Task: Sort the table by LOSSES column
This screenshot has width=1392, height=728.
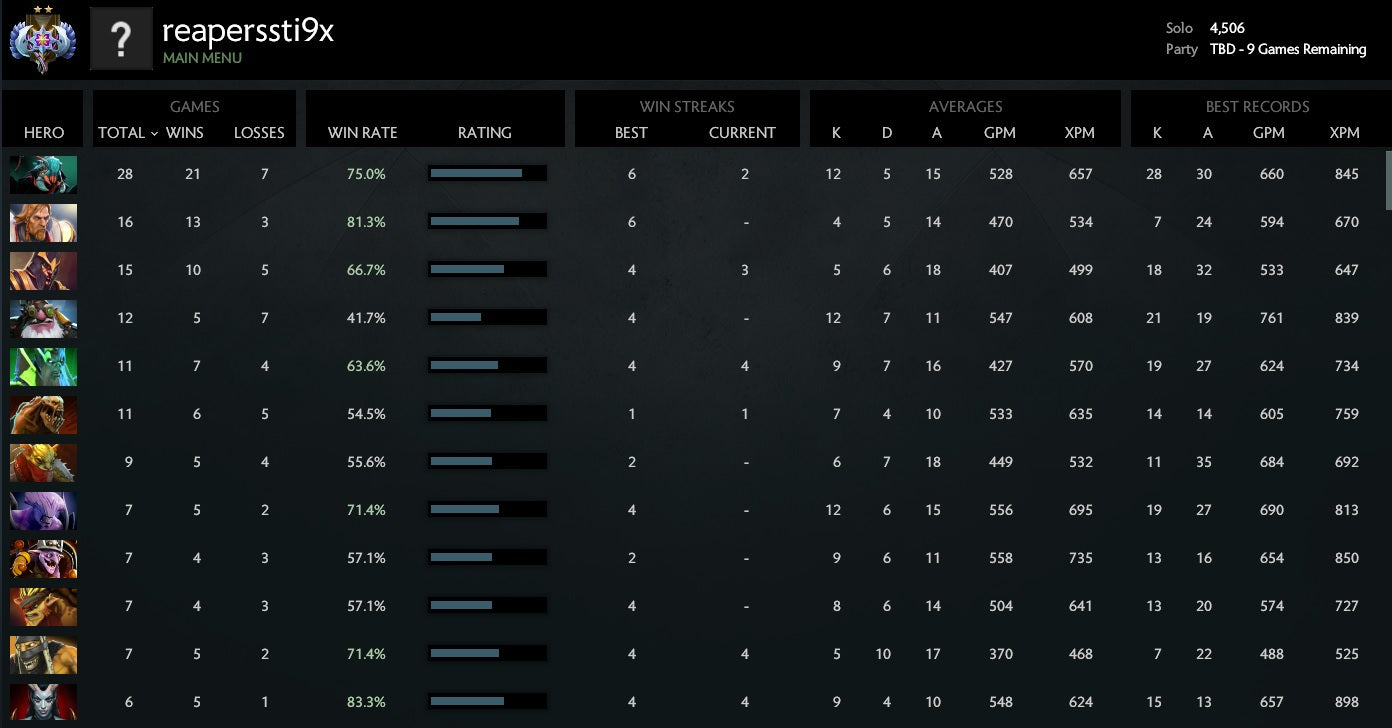Action: coord(259,132)
